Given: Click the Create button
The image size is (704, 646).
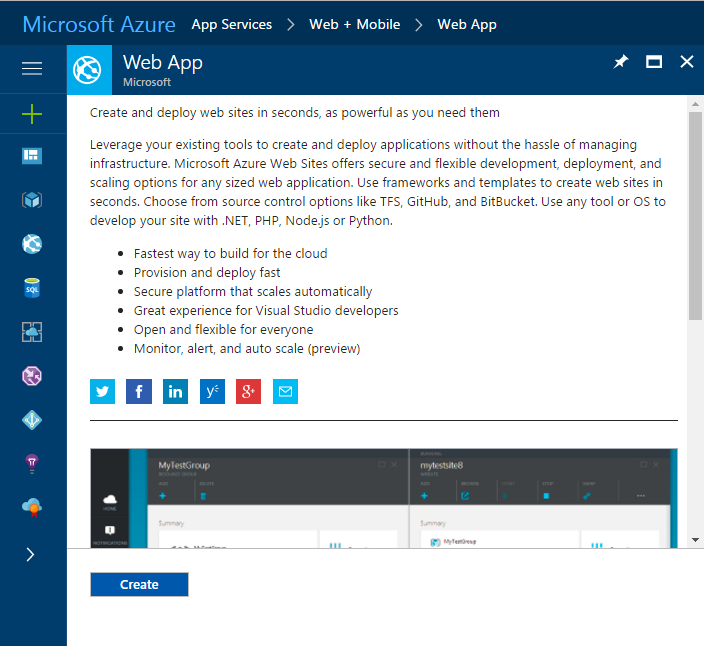Looking at the screenshot, I should click(x=139, y=584).
